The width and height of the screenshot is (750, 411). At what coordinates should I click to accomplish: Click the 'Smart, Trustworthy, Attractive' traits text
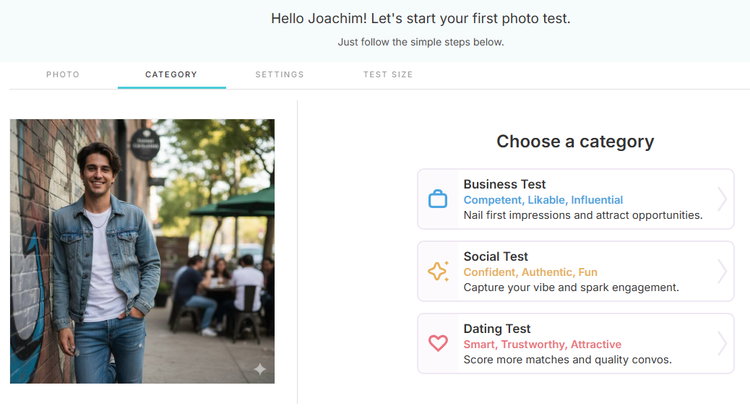click(x=542, y=344)
